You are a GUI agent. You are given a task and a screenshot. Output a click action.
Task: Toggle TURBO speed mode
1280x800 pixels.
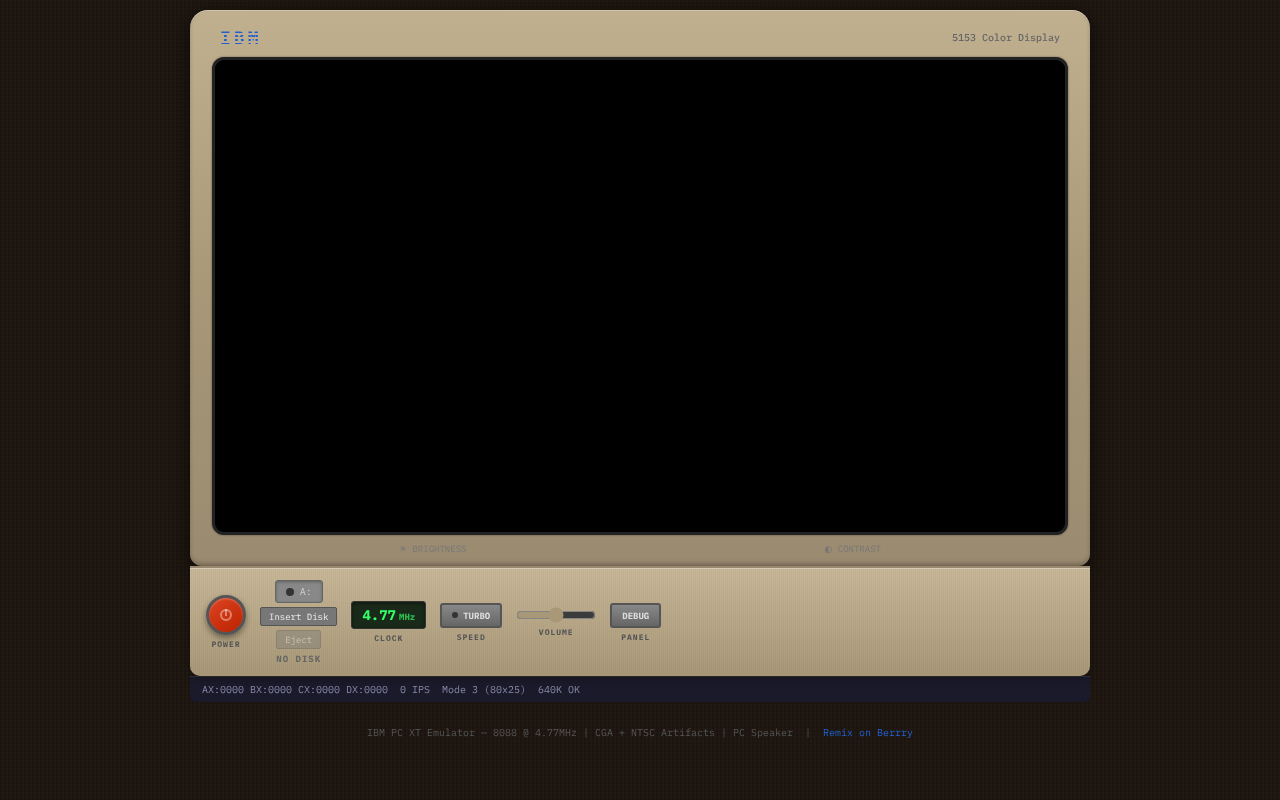tap(470, 615)
